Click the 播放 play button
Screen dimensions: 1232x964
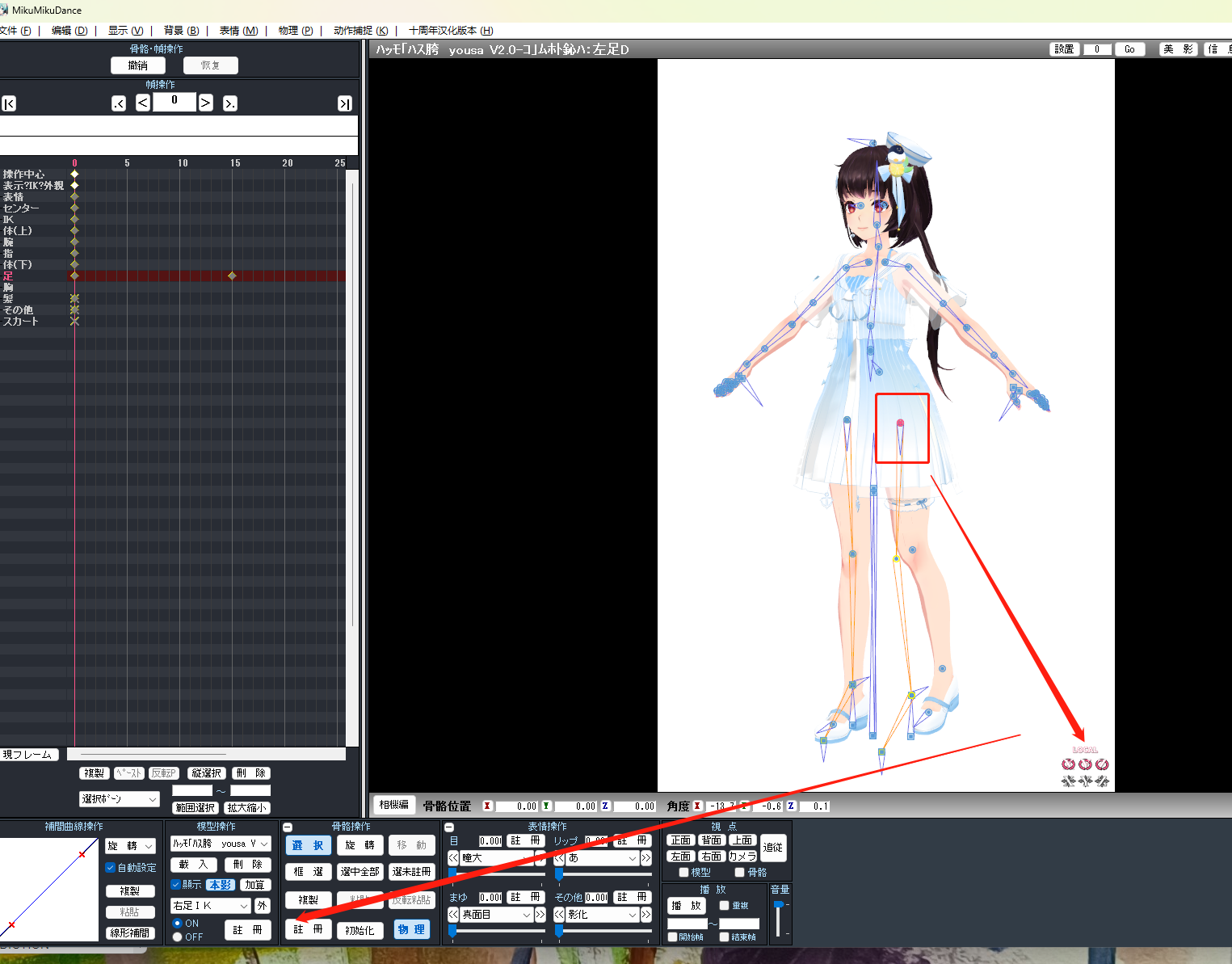click(685, 905)
